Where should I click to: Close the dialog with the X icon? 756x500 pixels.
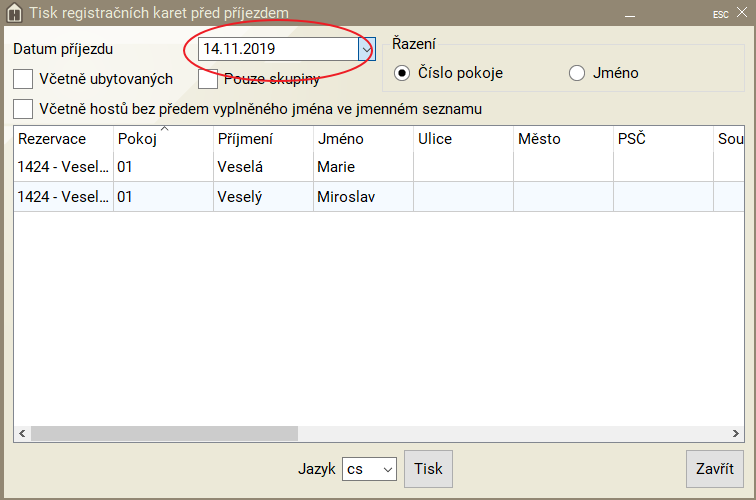[x=741, y=13]
